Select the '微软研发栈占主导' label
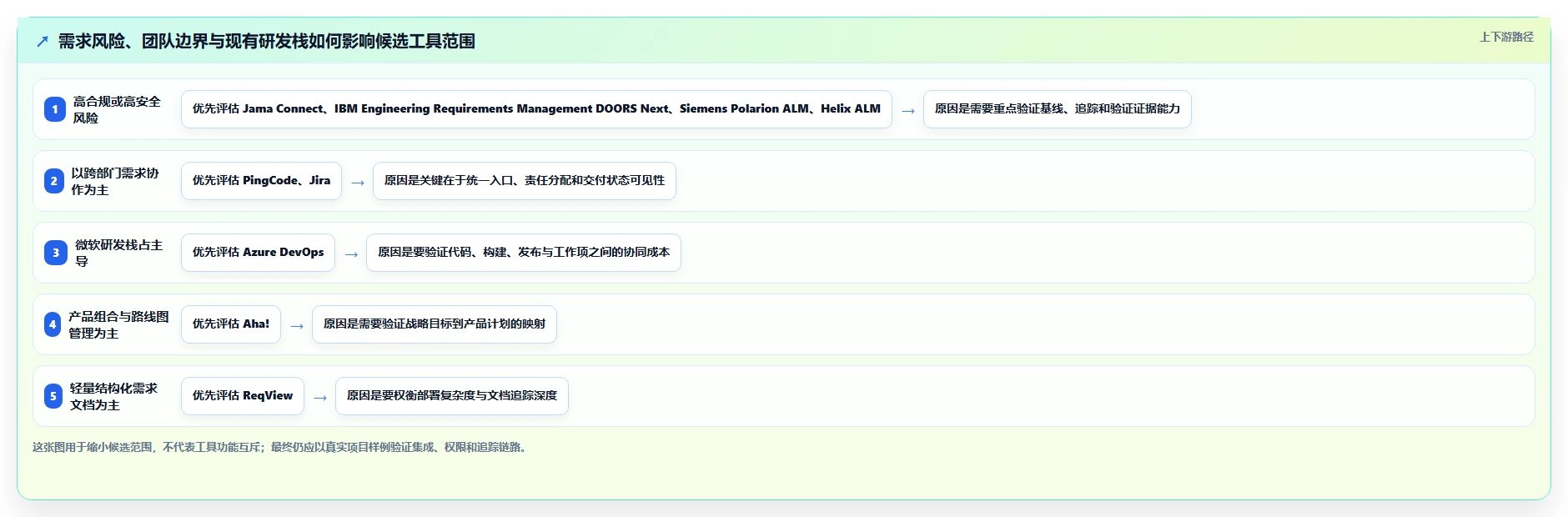Viewport: 1568px width, 517px height. 119,253
